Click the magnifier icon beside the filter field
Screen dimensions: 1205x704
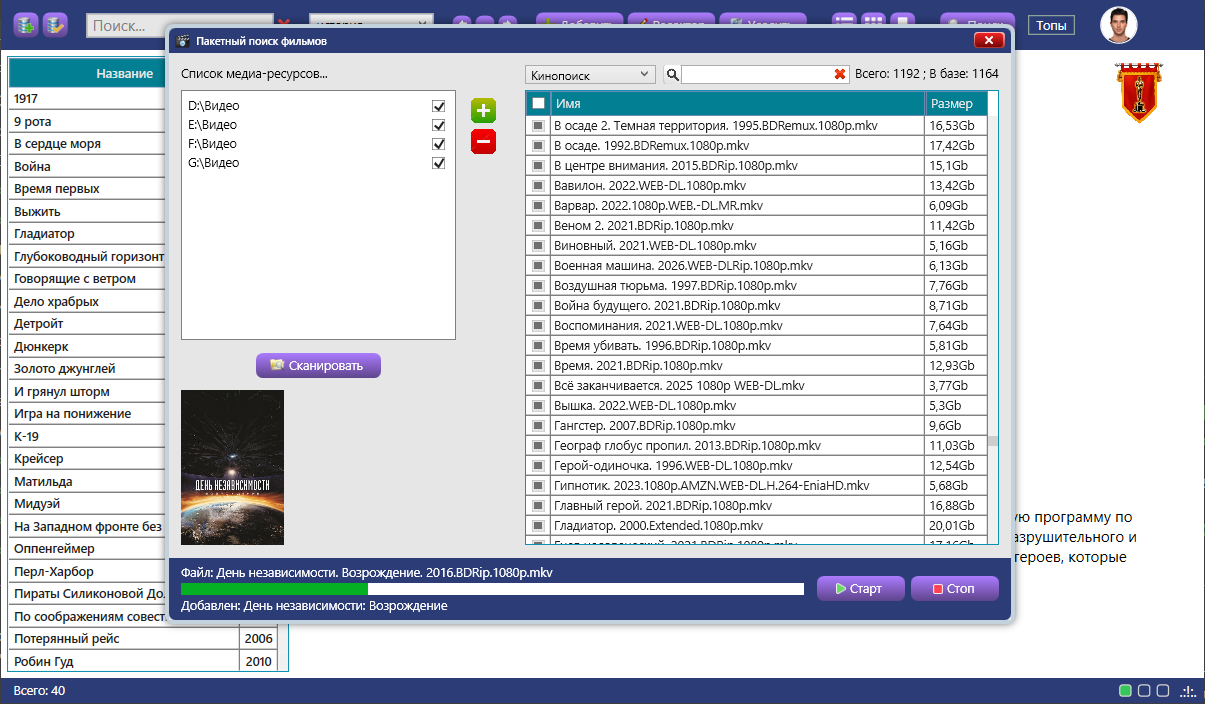point(673,75)
